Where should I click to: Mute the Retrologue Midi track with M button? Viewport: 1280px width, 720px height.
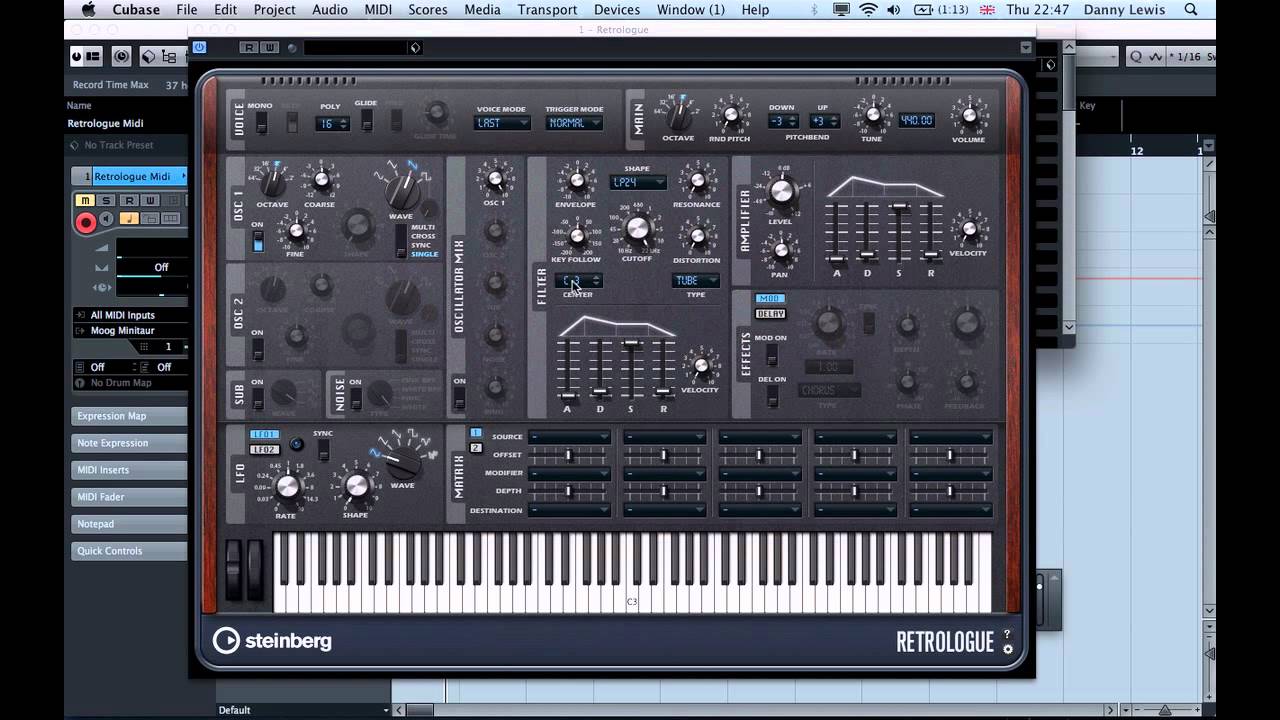tap(85, 201)
